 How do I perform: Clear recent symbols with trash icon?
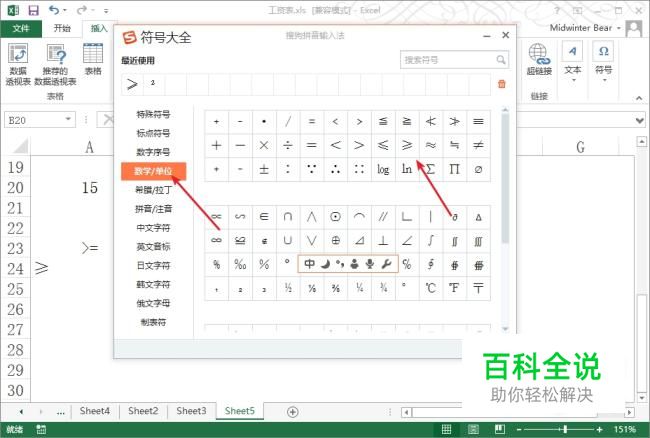(x=502, y=84)
